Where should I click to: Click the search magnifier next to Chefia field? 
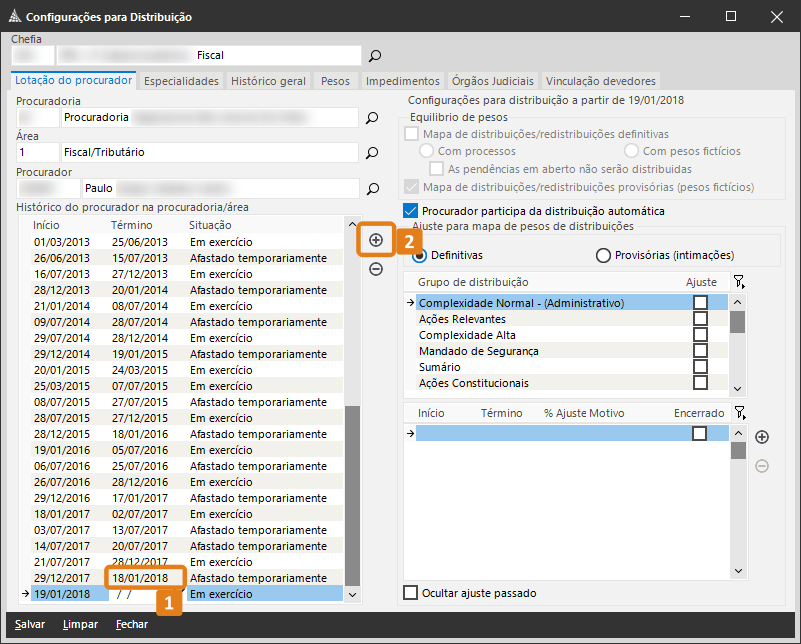click(375, 55)
